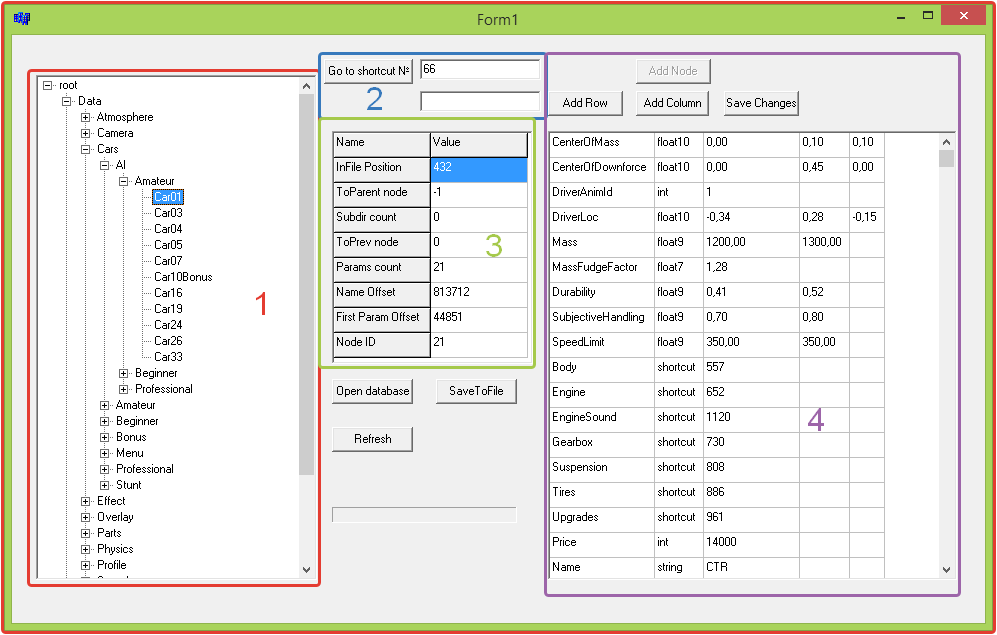Collapse the AI node under Cars
997x635 pixels.
coord(104,165)
